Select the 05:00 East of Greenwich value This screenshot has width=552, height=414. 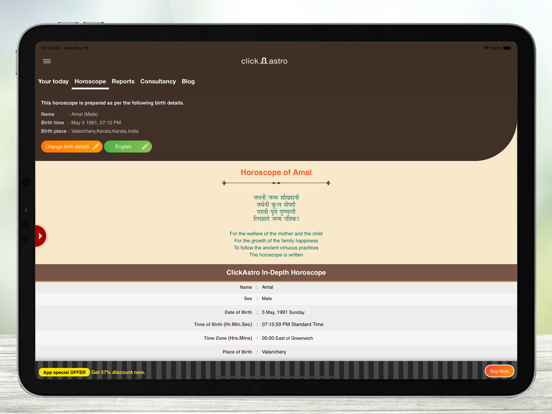tap(287, 338)
